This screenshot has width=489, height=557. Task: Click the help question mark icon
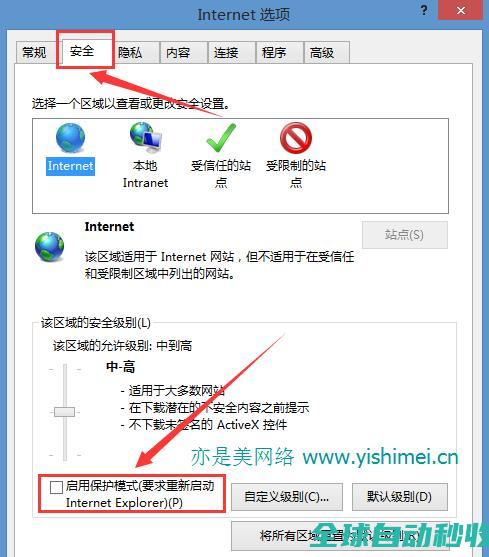(424, 10)
